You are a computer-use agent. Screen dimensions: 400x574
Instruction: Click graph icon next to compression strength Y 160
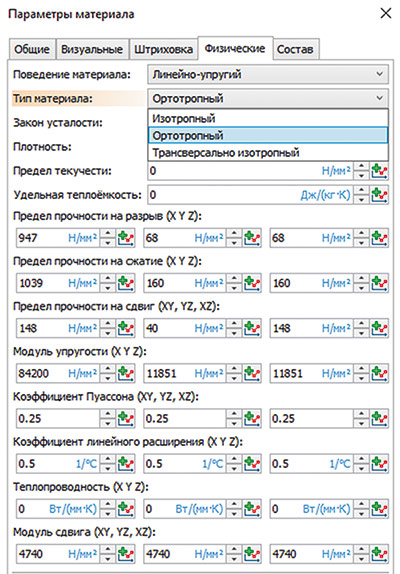tap(252, 283)
